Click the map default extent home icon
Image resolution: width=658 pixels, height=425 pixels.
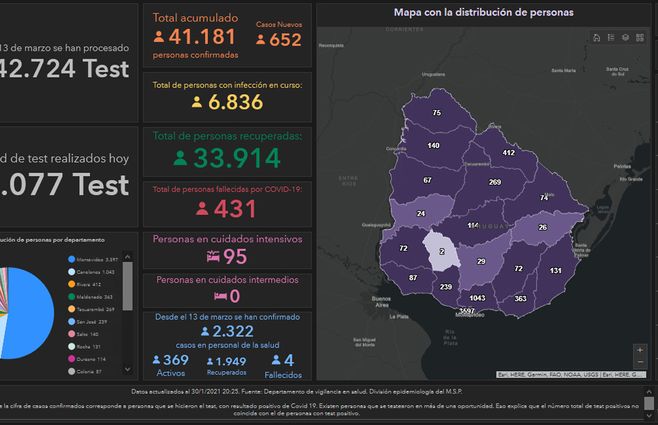pos(596,38)
